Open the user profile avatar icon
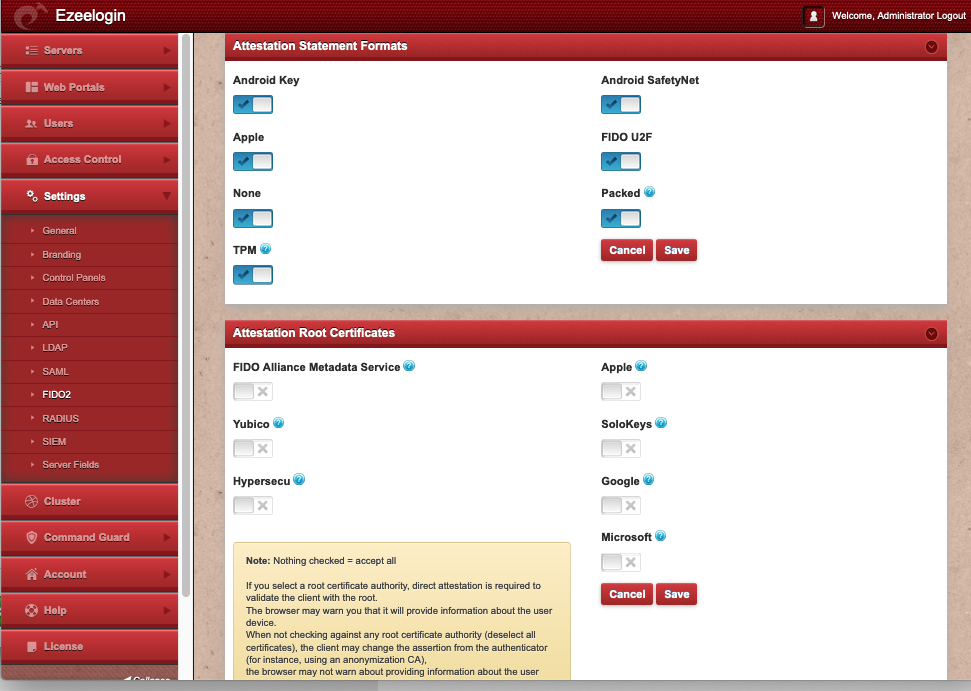Screen dimensions: 971x691 814,16
